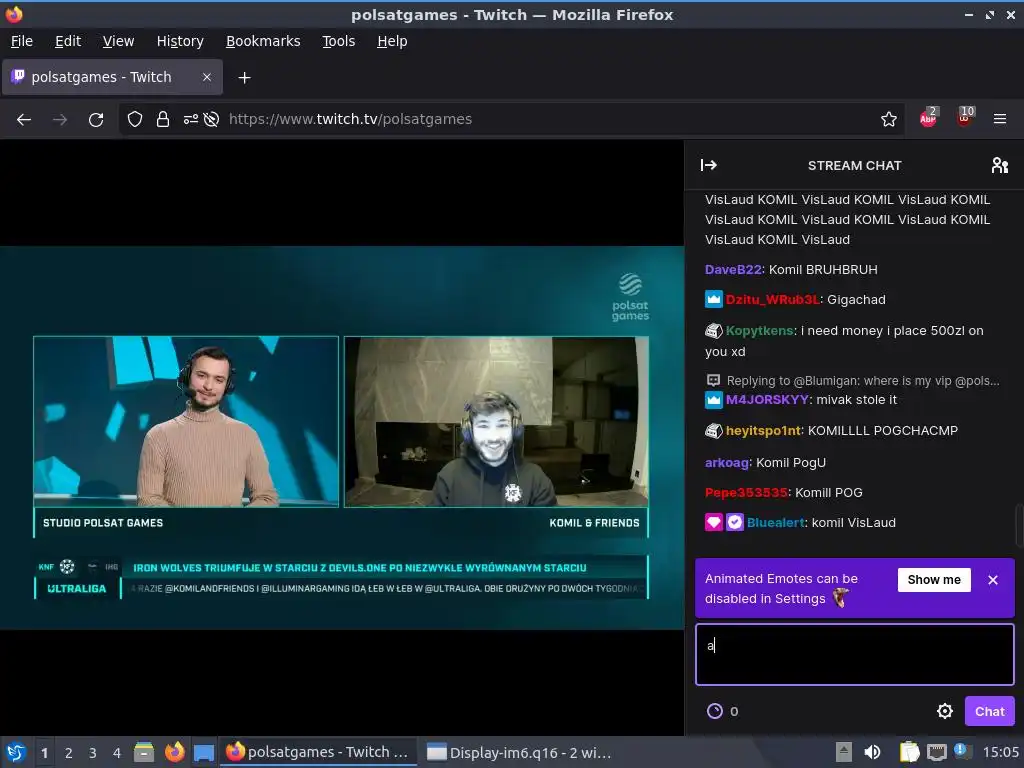Open the taskbar start menu icon
This screenshot has width=1024, height=768.
16,752
